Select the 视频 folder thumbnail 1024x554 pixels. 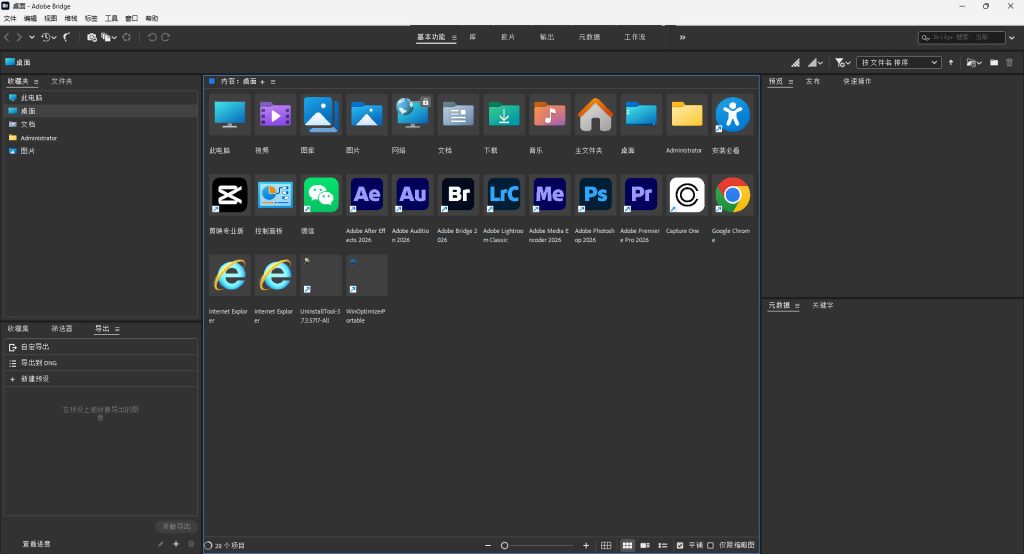276,116
